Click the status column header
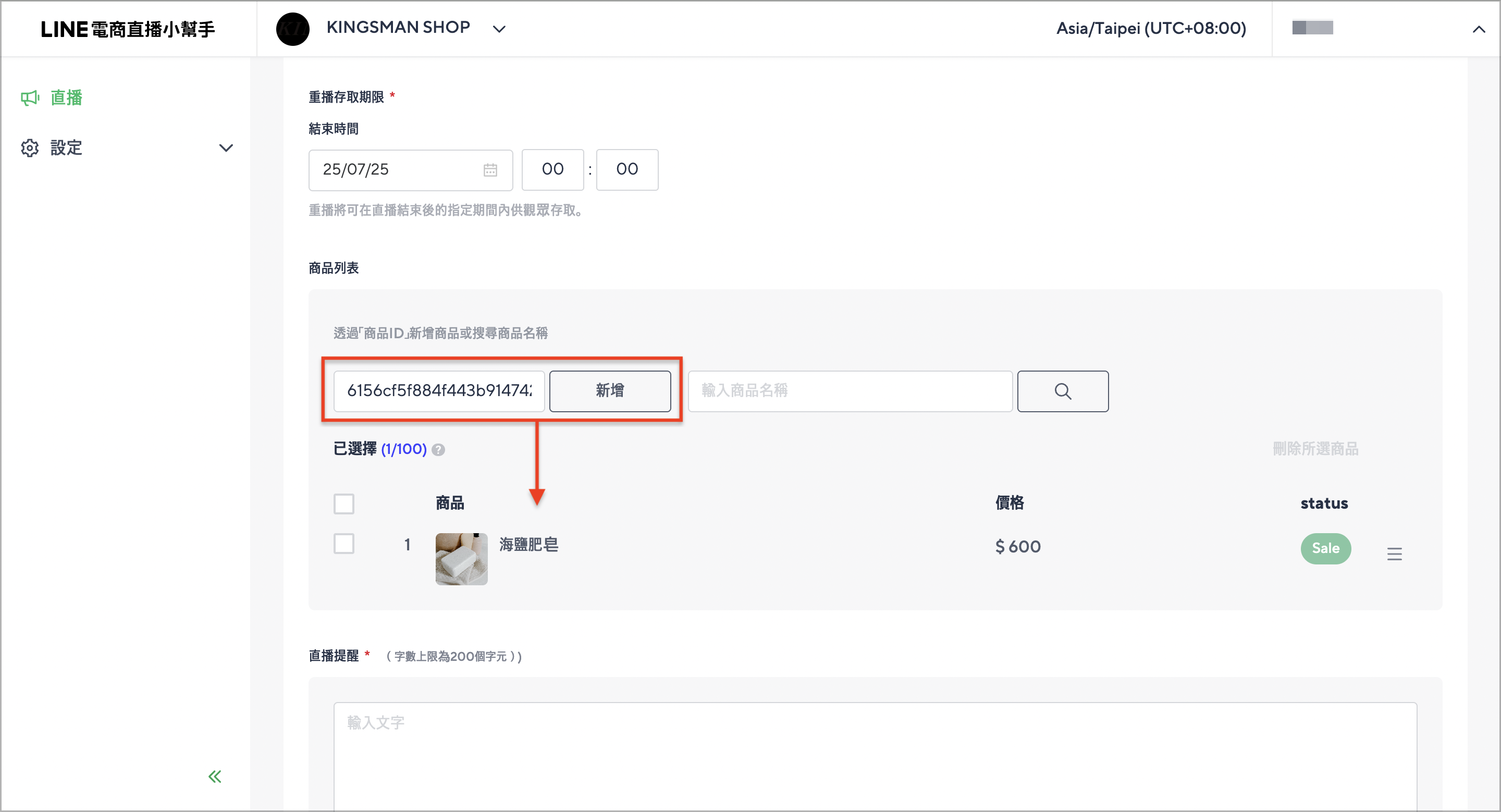This screenshot has width=1501, height=812. pyautogui.click(x=1324, y=503)
